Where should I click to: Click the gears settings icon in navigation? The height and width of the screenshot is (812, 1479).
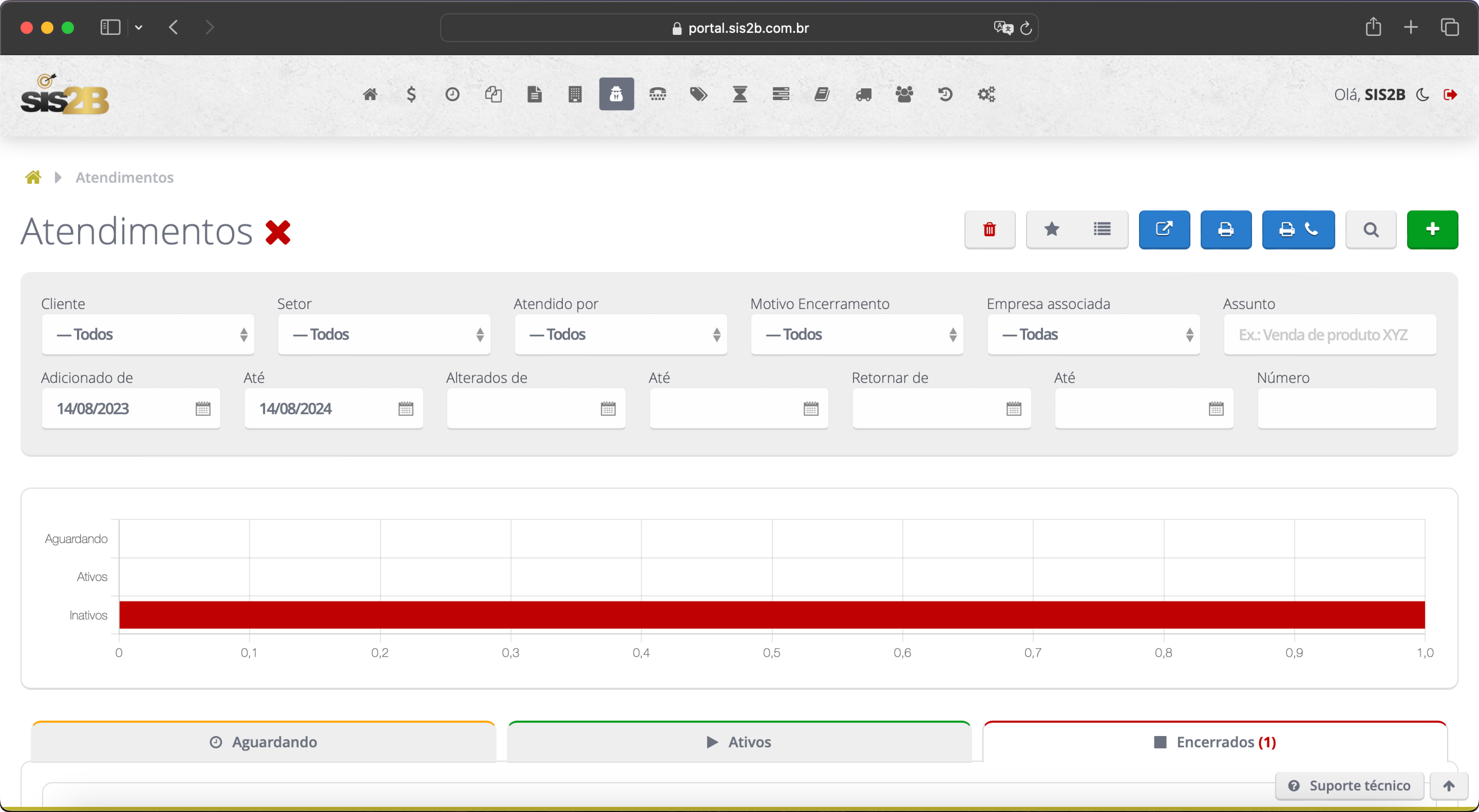click(x=986, y=94)
